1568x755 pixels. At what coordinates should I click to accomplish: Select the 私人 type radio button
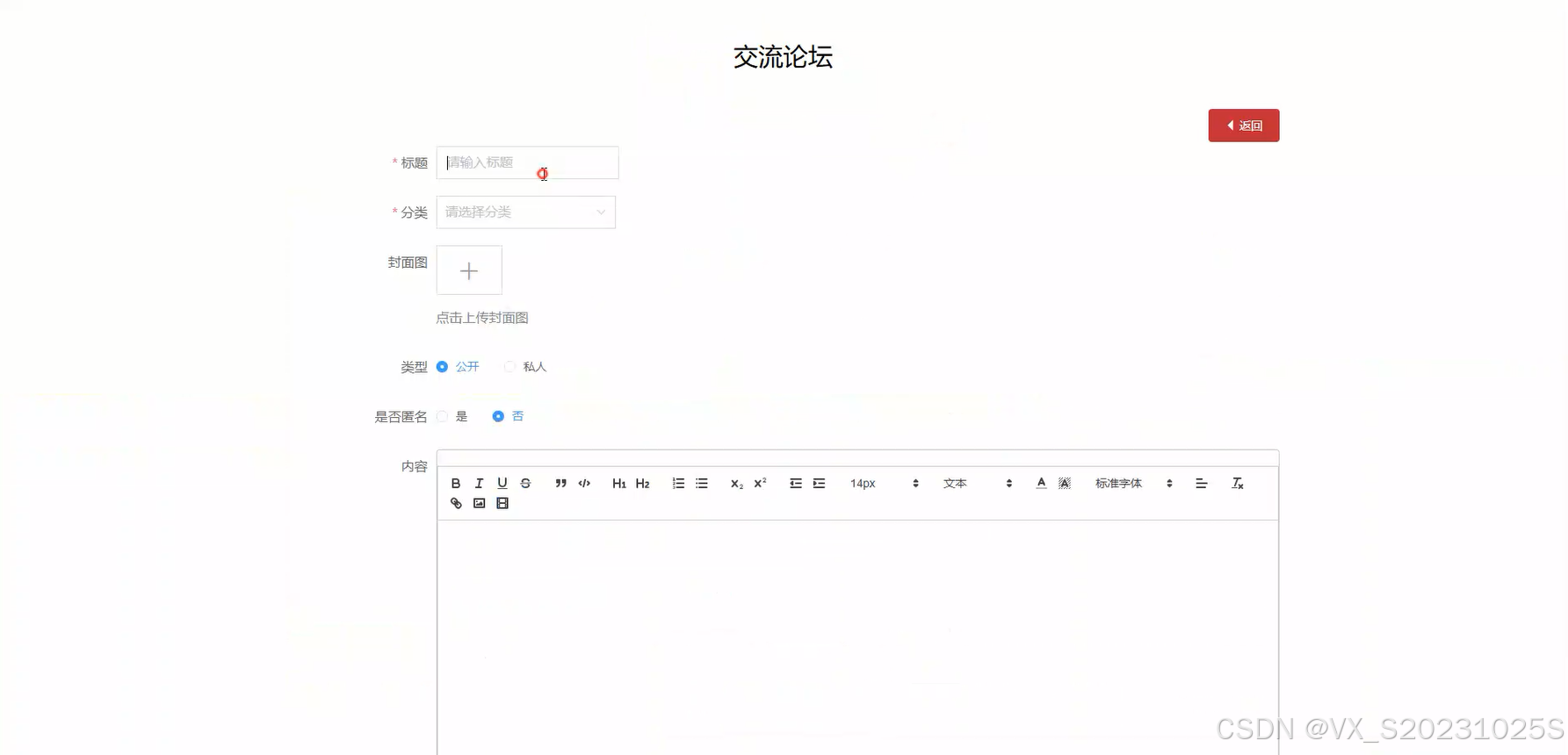509,367
